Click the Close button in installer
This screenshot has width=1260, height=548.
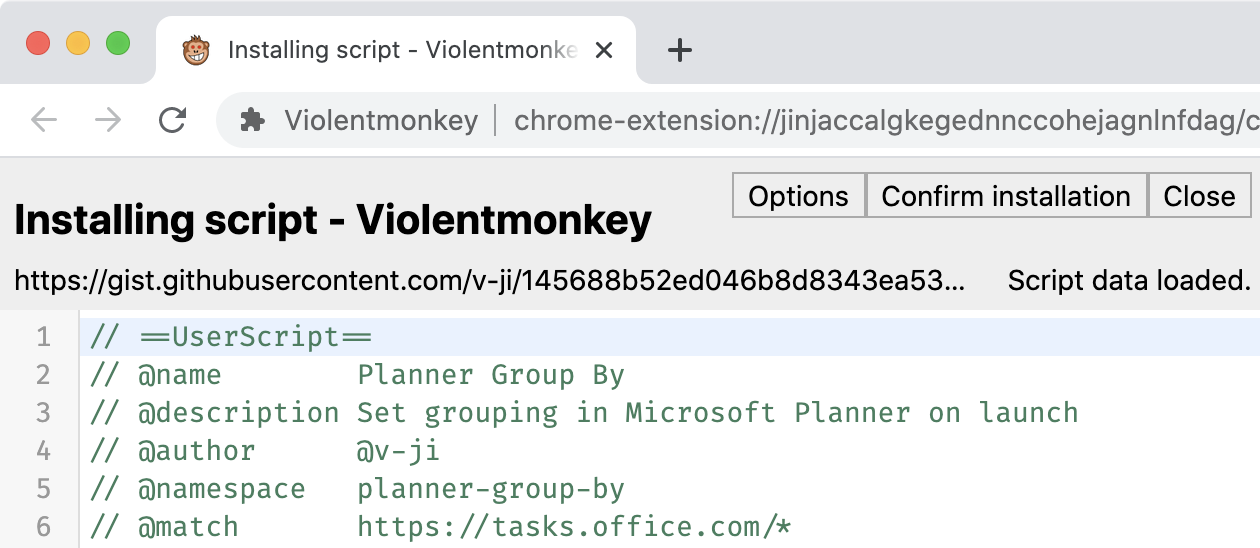(x=1200, y=196)
